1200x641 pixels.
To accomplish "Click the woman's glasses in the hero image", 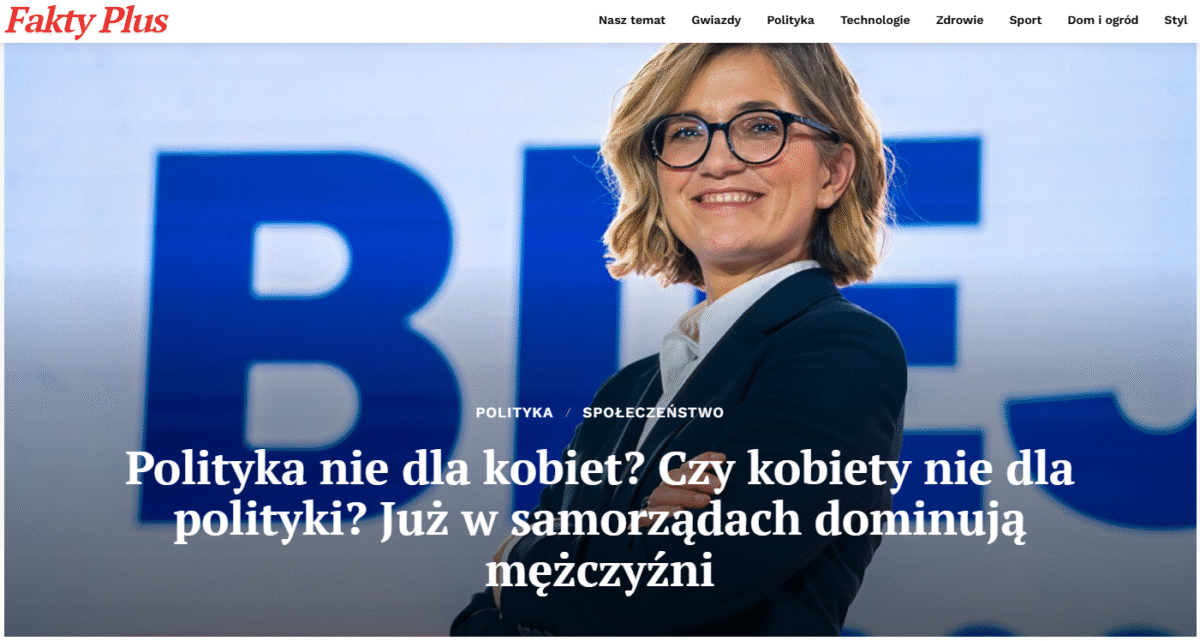I will pyautogui.click(x=737, y=137).
